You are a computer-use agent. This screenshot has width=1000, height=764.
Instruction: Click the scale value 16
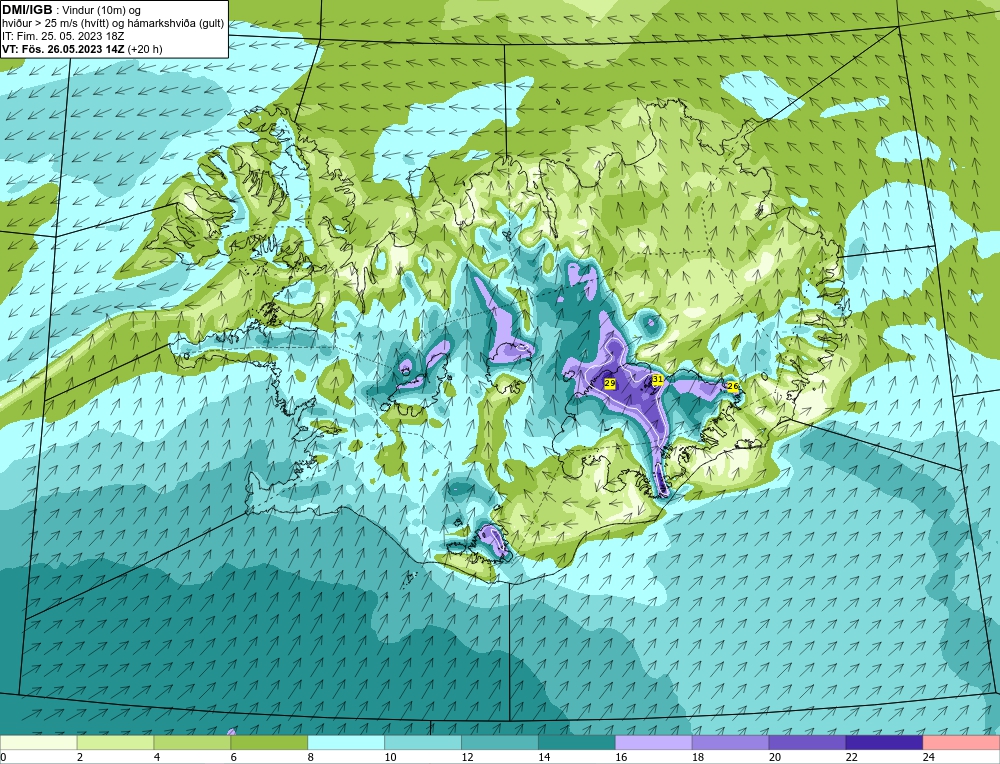point(621,757)
